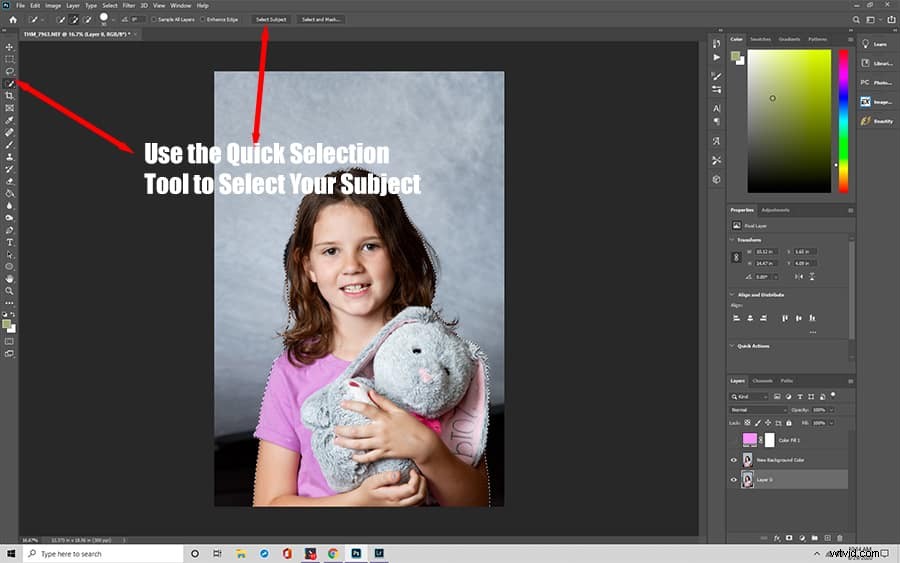Select the Clone Stamp tool
This screenshot has height=563, width=900.
[x=9, y=157]
